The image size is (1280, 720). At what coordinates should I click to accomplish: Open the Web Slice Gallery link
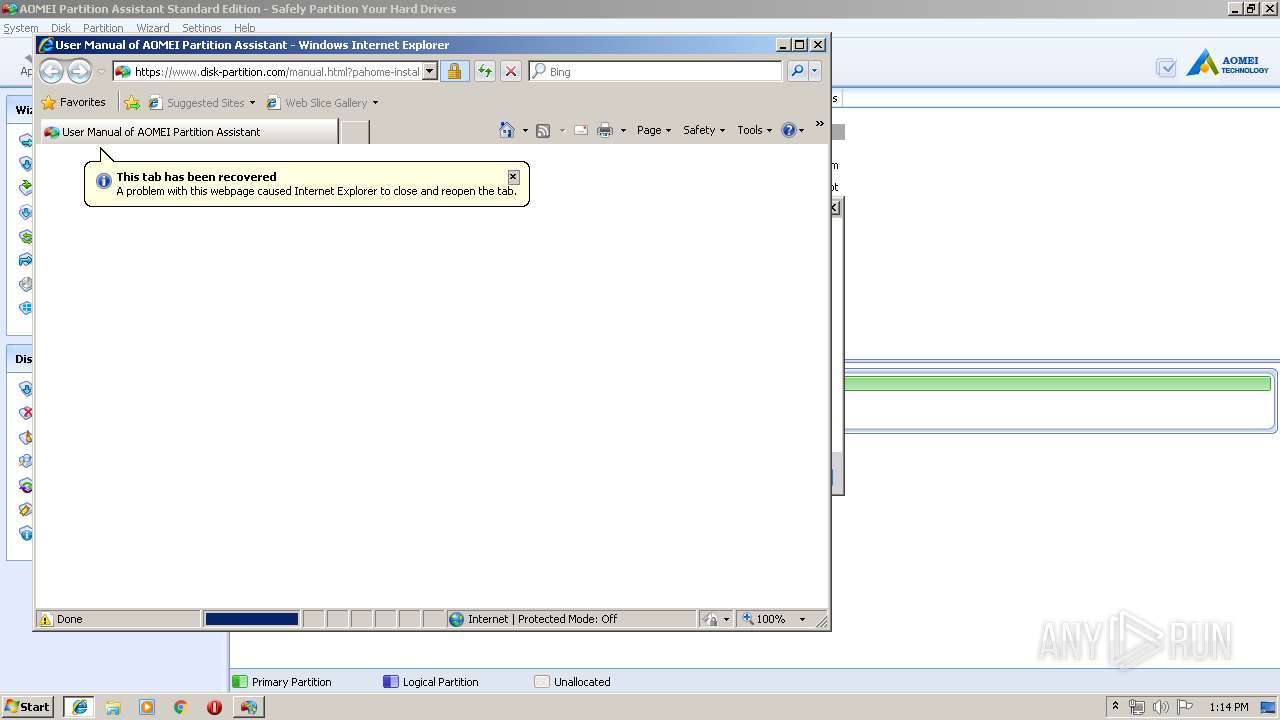click(x=316, y=102)
